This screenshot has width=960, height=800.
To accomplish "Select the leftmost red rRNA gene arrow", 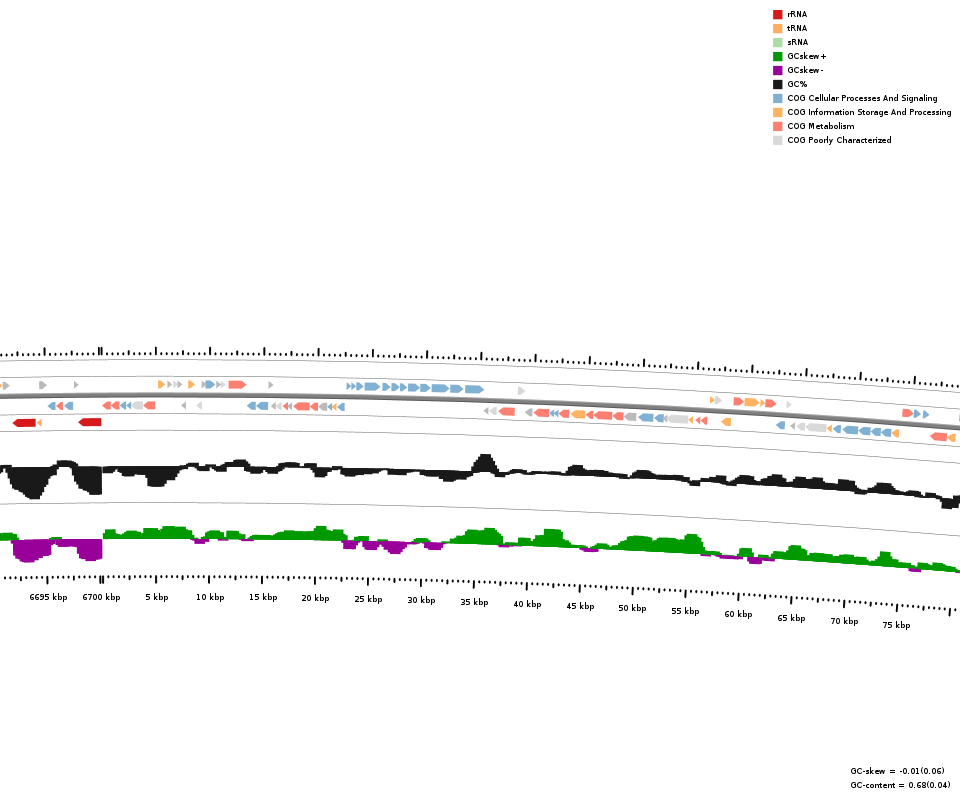I will pos(24,423).
